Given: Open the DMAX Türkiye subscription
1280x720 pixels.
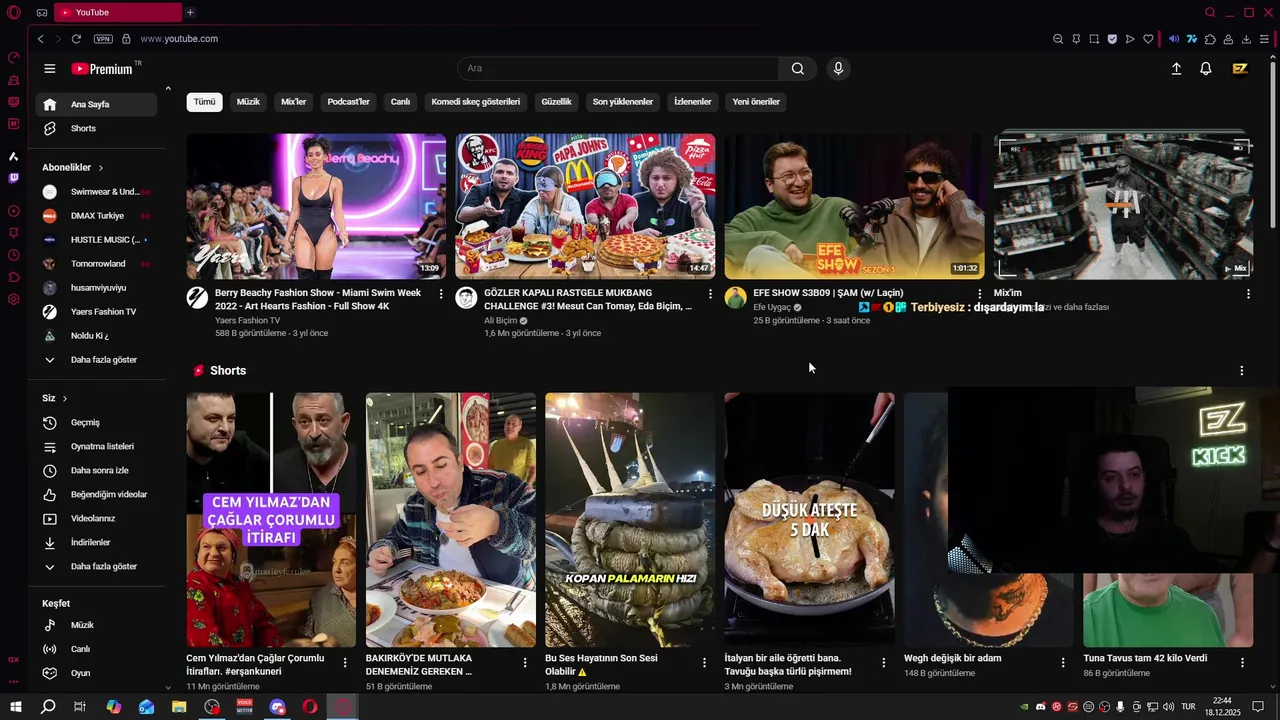Looking at the screenshot, I should click(x=96, y=215).
